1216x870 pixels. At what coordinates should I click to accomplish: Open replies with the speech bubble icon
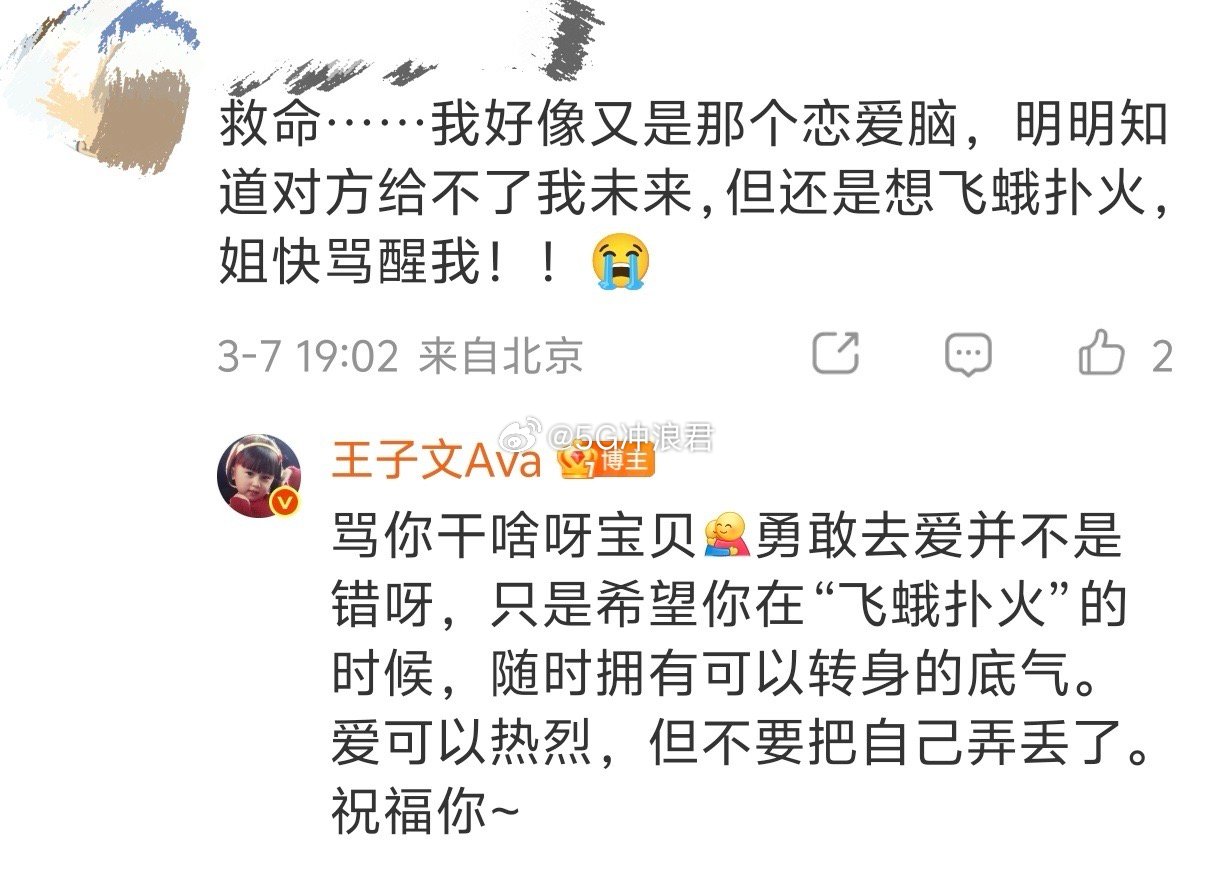point(967,355)
